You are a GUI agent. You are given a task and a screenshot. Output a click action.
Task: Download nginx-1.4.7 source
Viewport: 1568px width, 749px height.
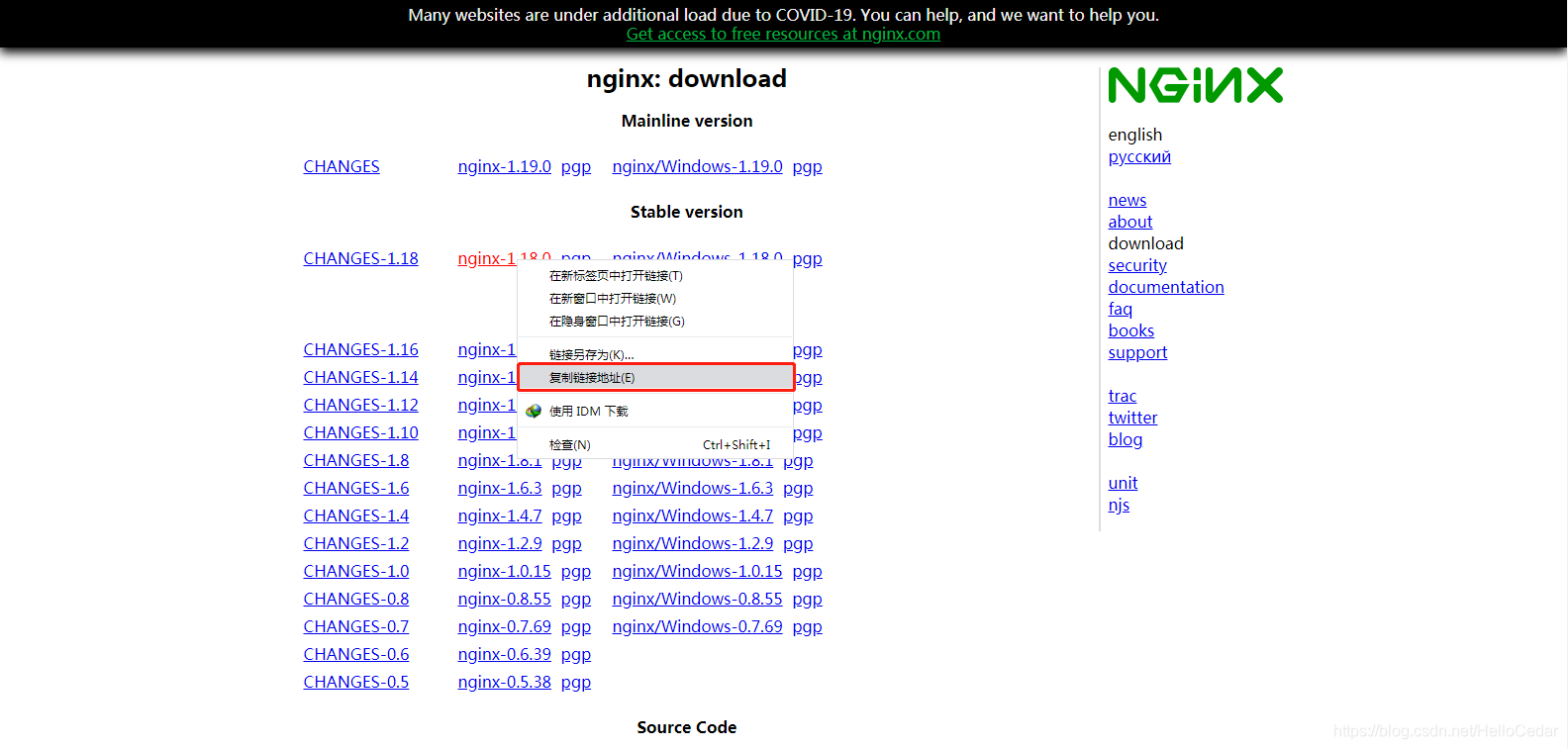[500, 515]
